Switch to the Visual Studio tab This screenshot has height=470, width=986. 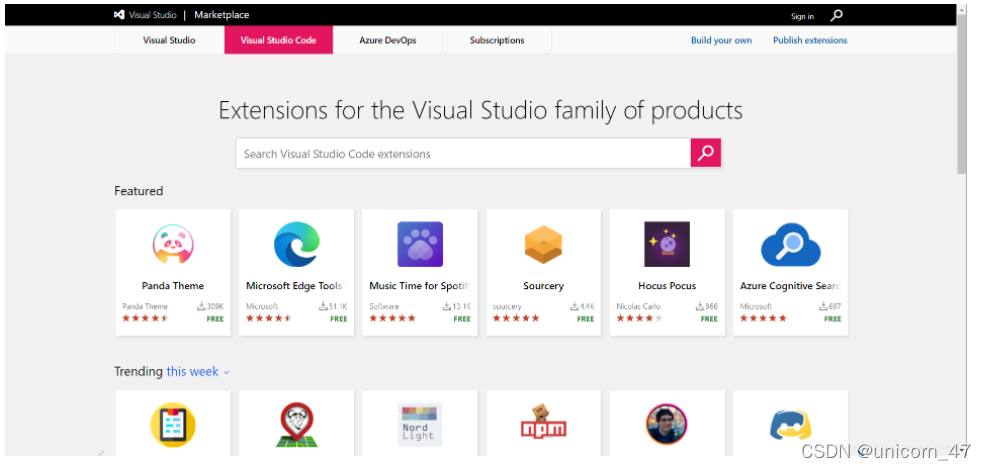tap(169, 40)
